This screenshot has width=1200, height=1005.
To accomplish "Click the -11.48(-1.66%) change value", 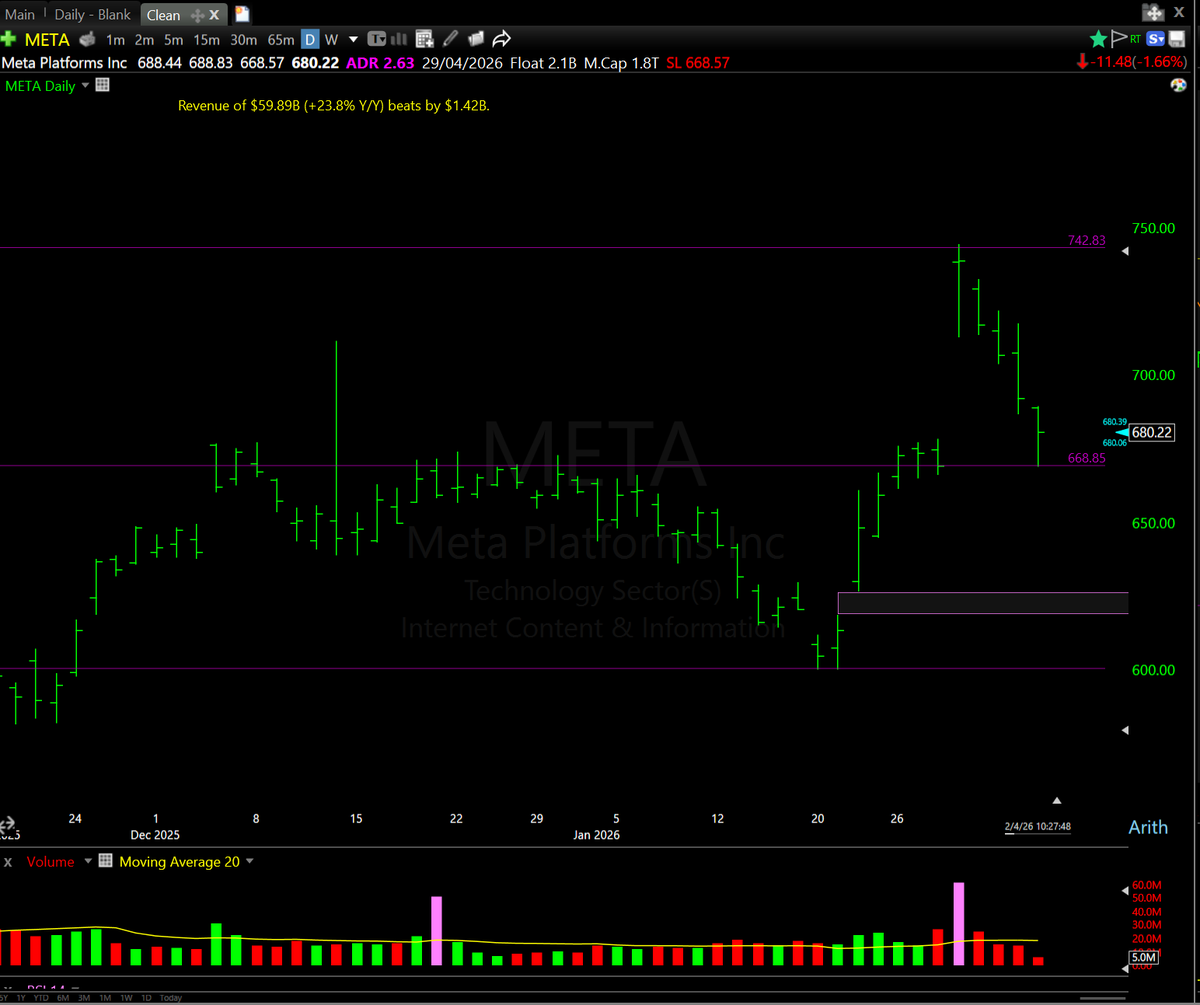I will pos(1139,62).
